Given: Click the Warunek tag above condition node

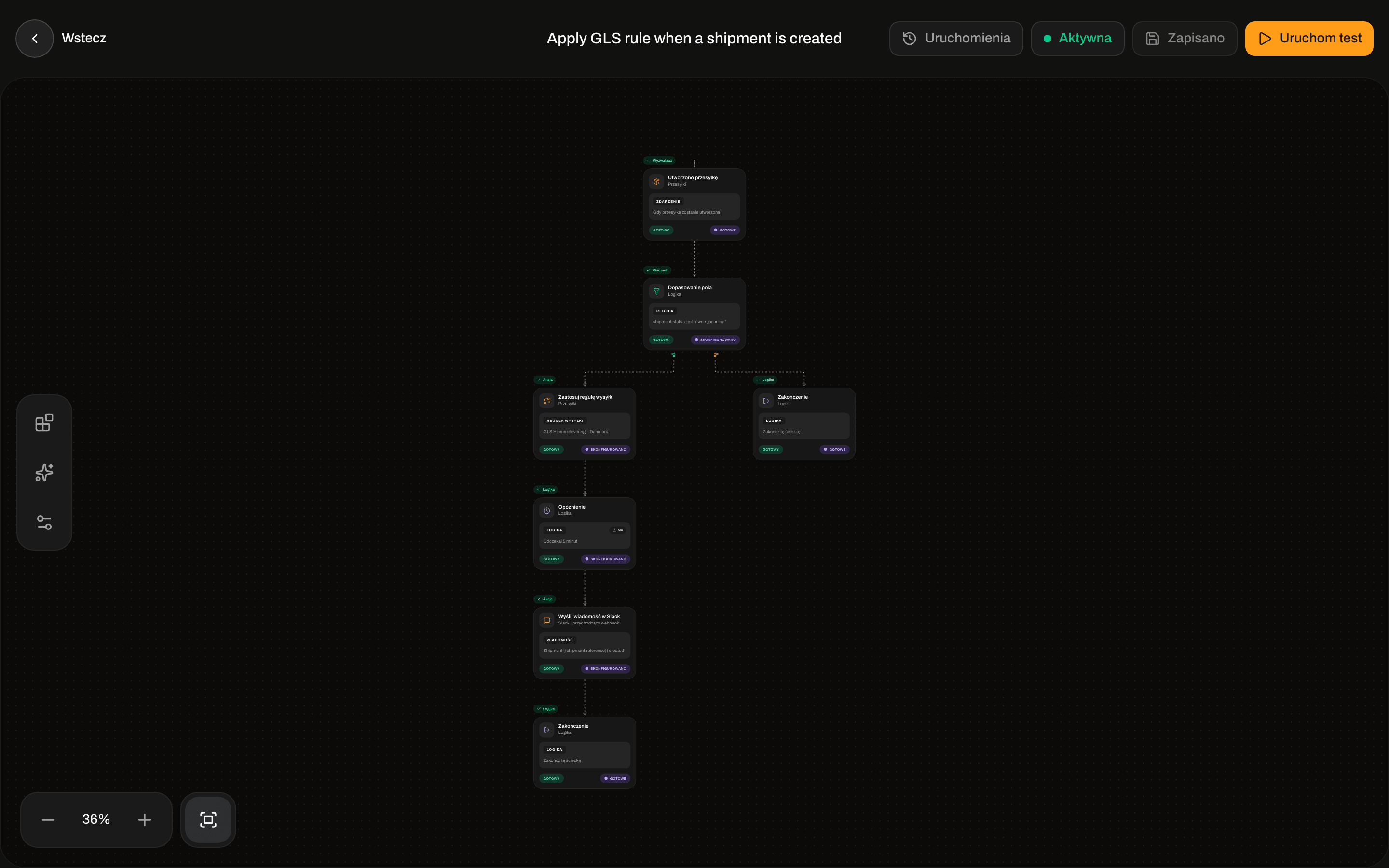Looking at the screenshot, I should click(658, 270).
